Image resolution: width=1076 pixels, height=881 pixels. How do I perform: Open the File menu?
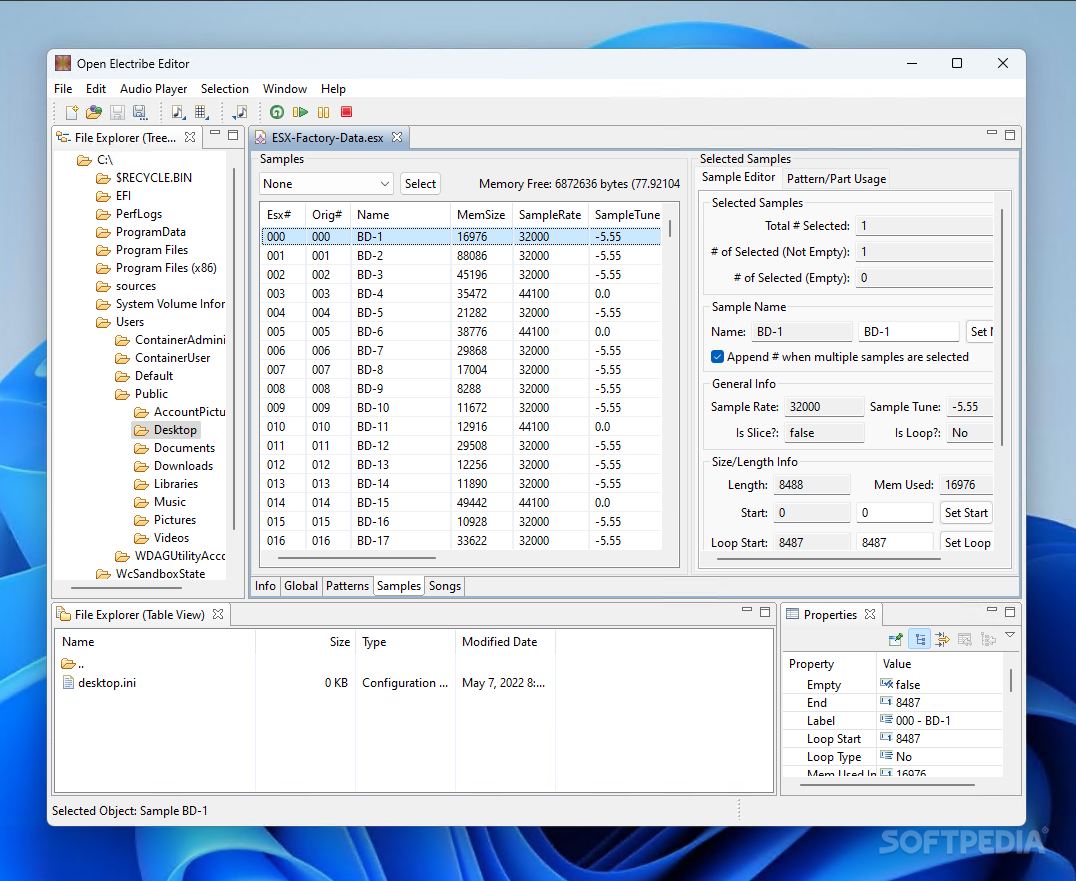63,89
